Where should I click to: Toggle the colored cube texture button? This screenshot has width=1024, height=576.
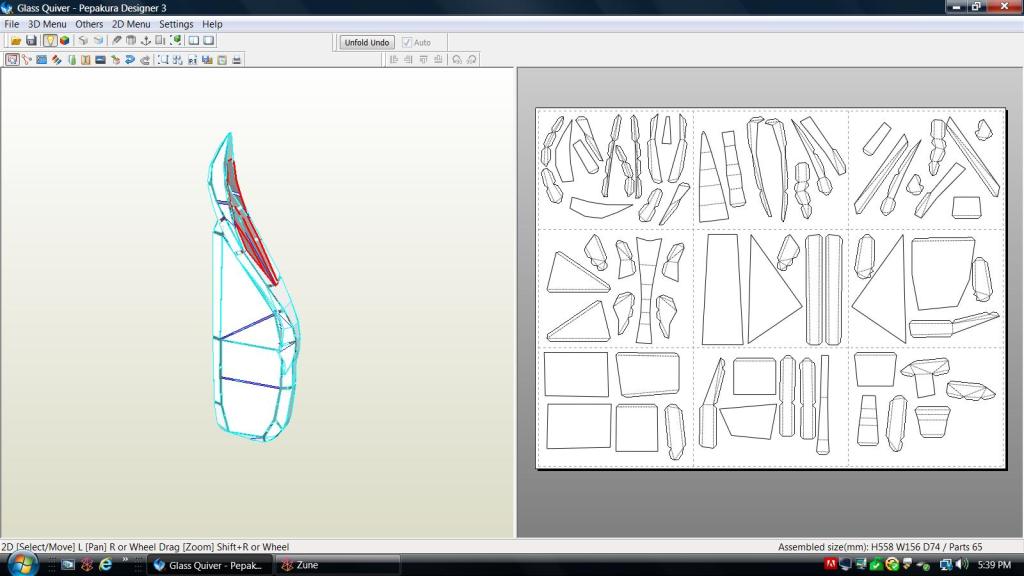[65, 40]
